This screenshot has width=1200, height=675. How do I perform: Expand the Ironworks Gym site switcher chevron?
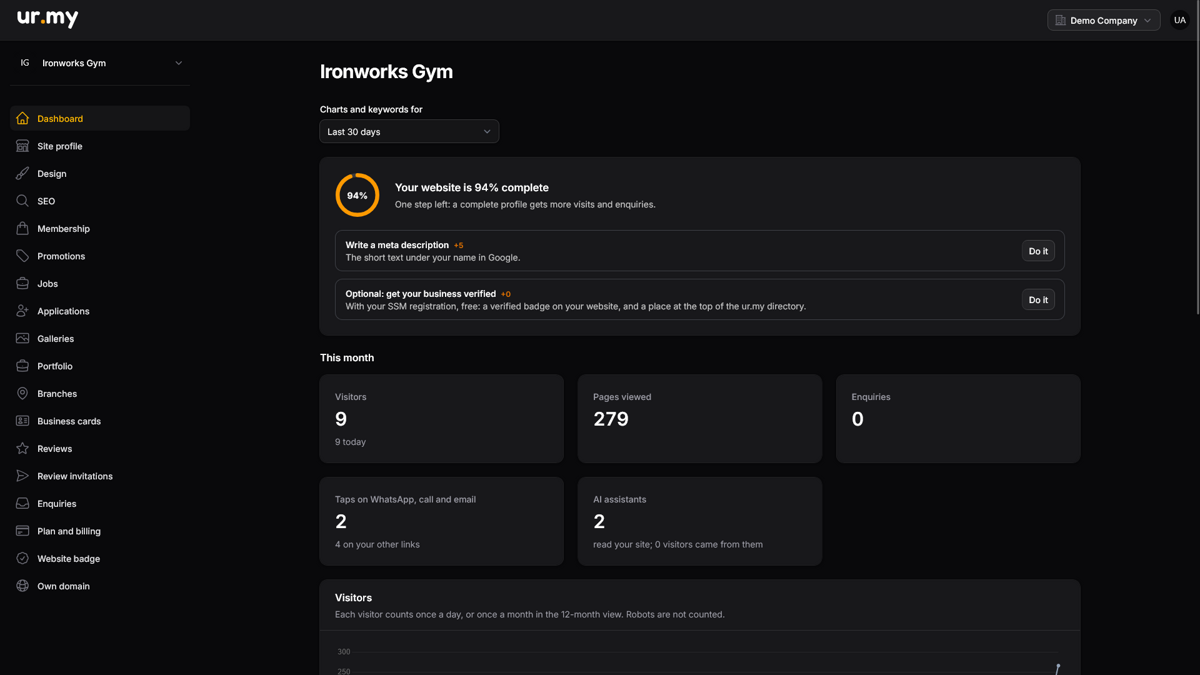point(178,63)
